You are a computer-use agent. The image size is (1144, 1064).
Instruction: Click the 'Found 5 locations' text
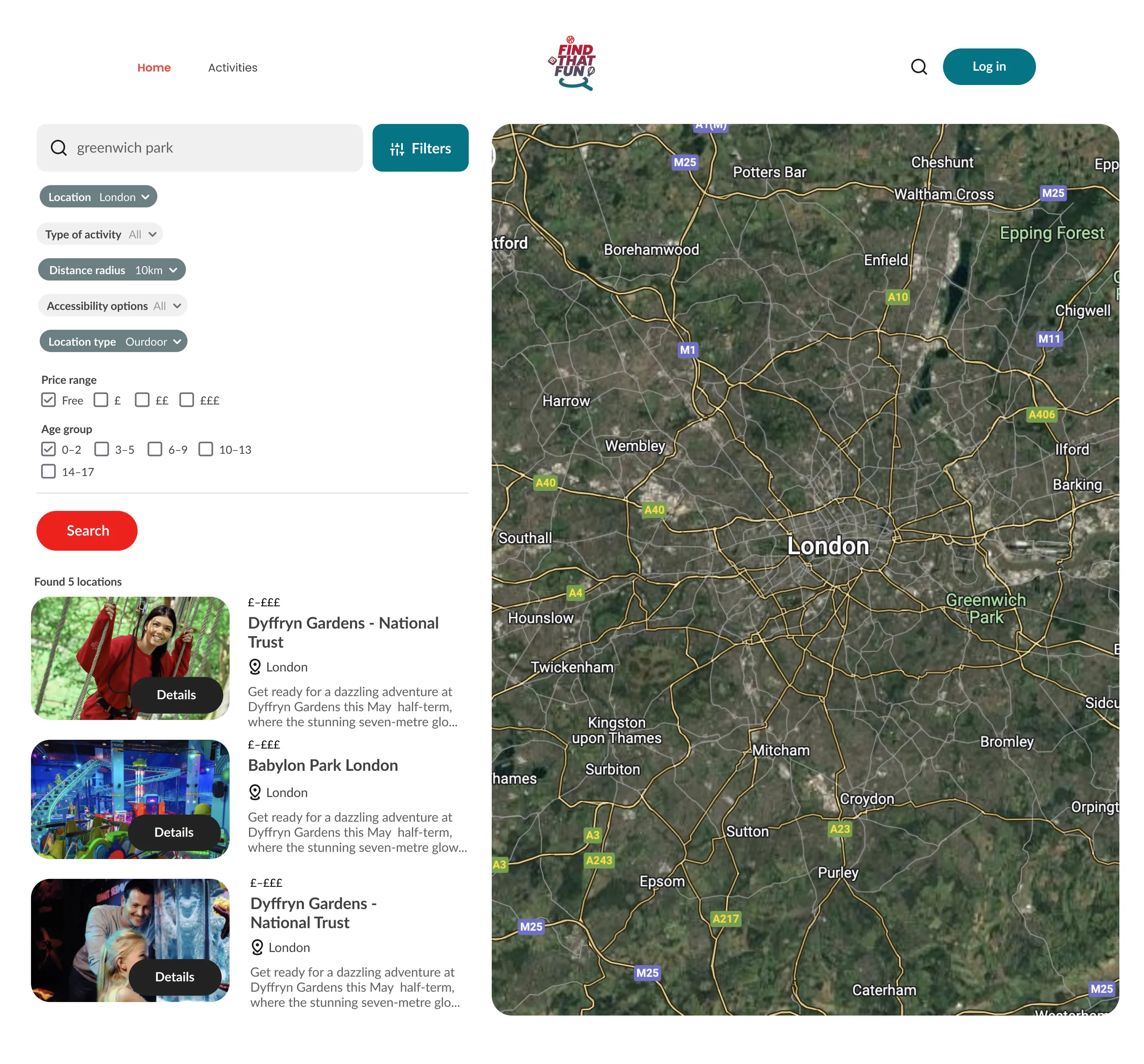[x=78, y=582]
